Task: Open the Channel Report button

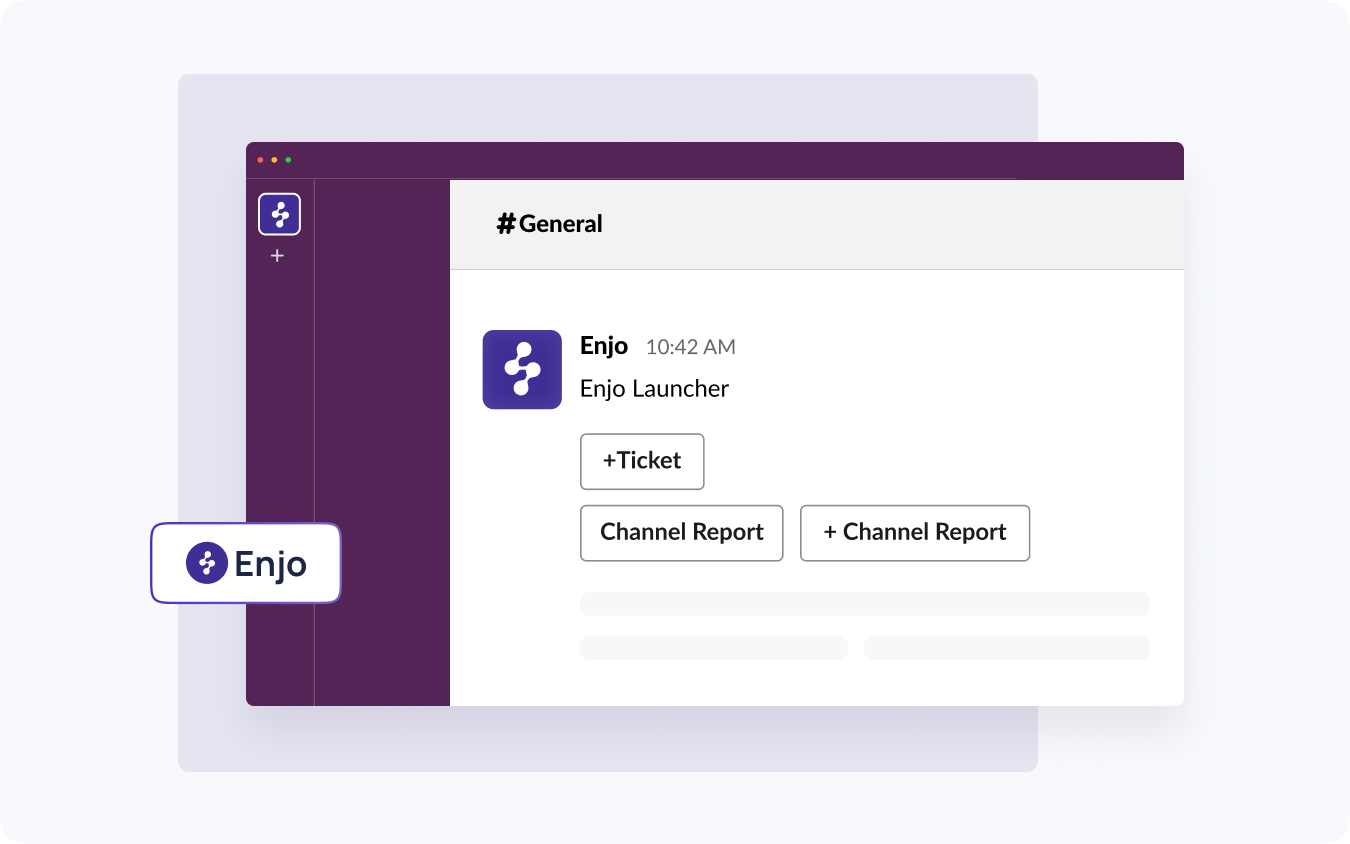Action: click(x=682, y=533)
